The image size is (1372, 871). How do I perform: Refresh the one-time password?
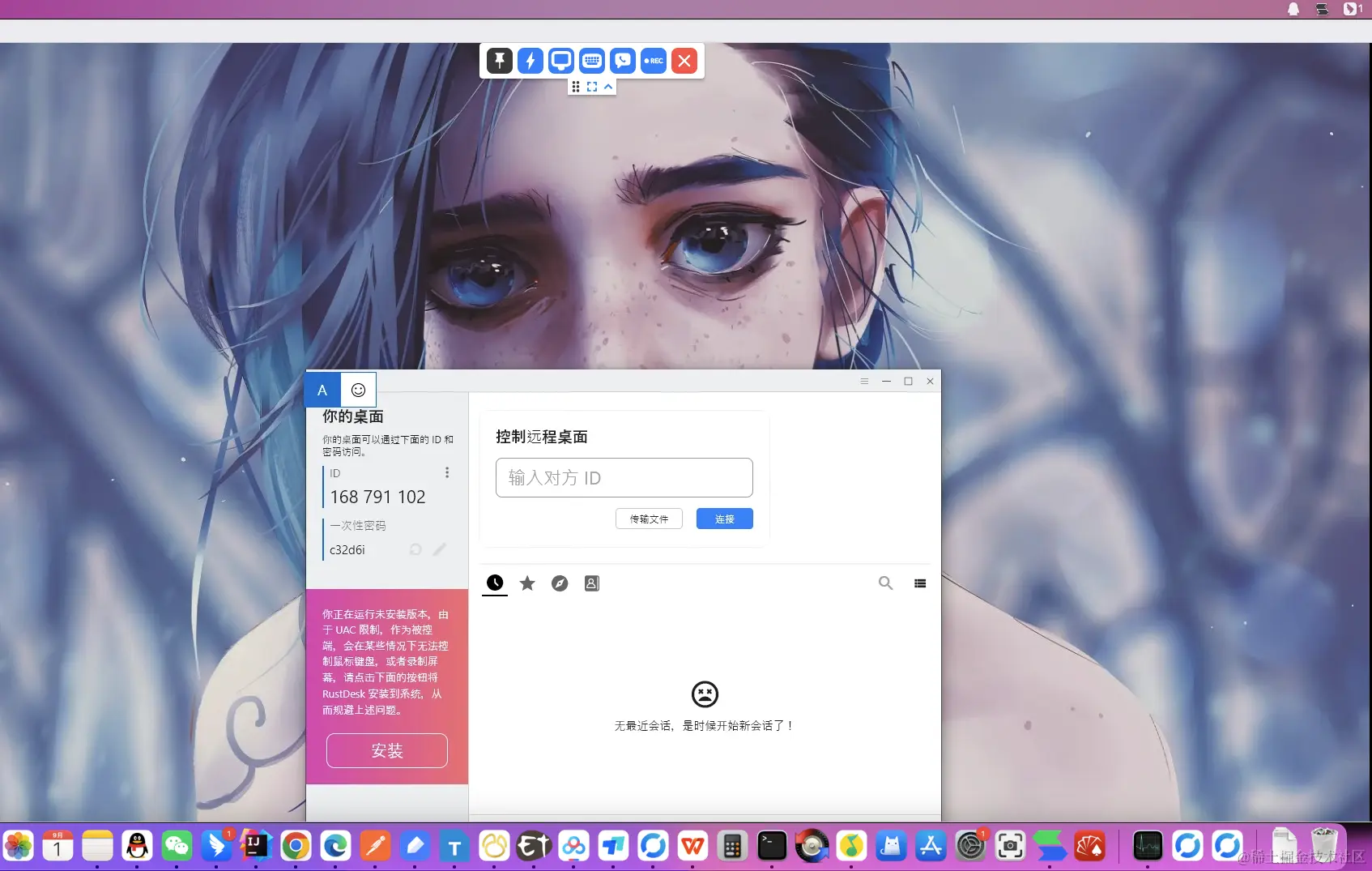415,549
